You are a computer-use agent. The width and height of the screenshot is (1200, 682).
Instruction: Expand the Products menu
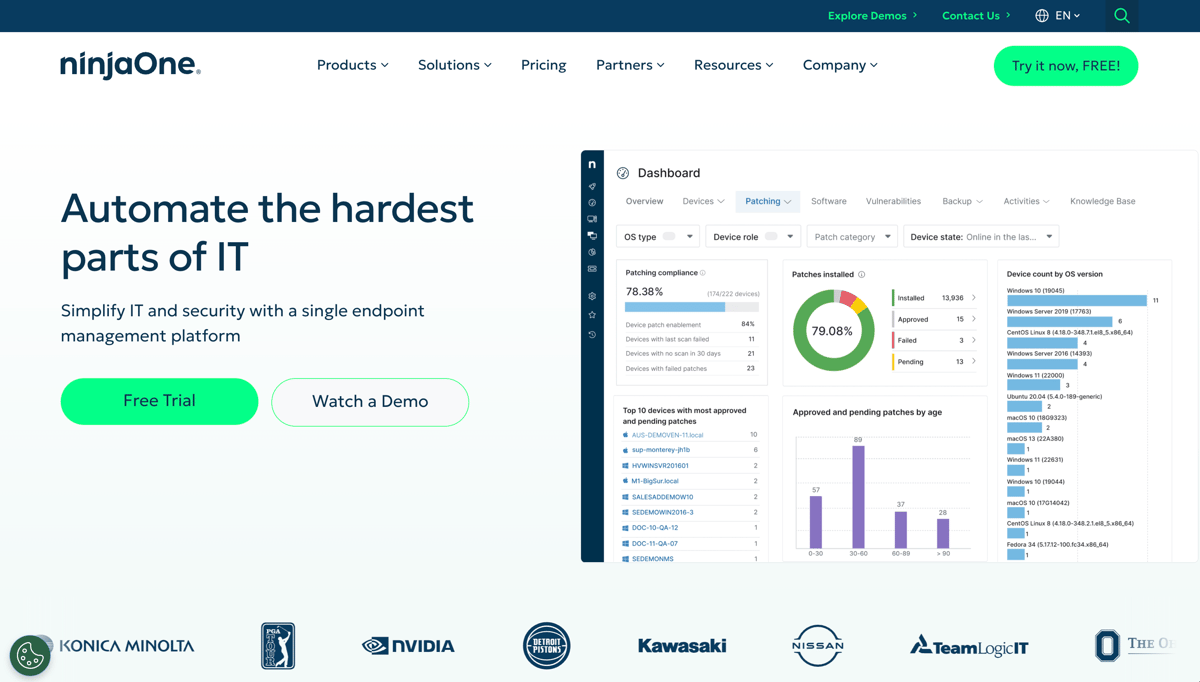(x=352, y=65)
